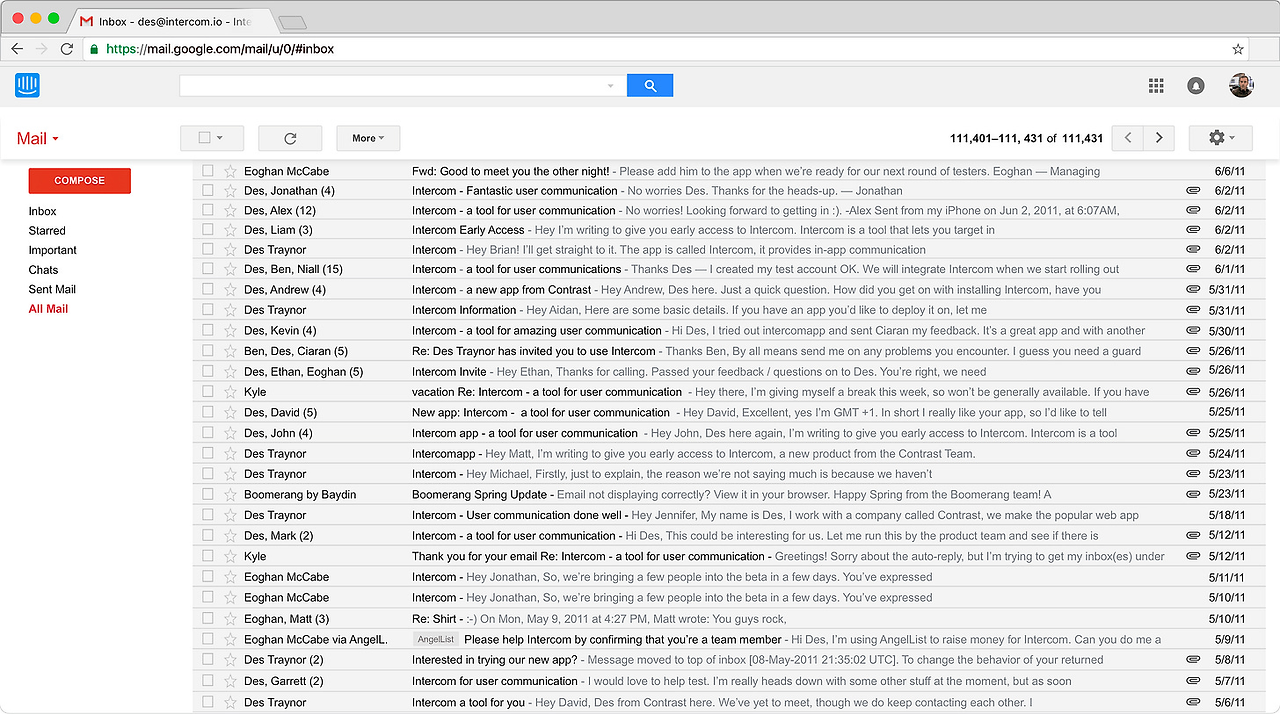Screen dimensions: 1280x714
Task: Open the Inbox folder
Action: click(42, 211)
